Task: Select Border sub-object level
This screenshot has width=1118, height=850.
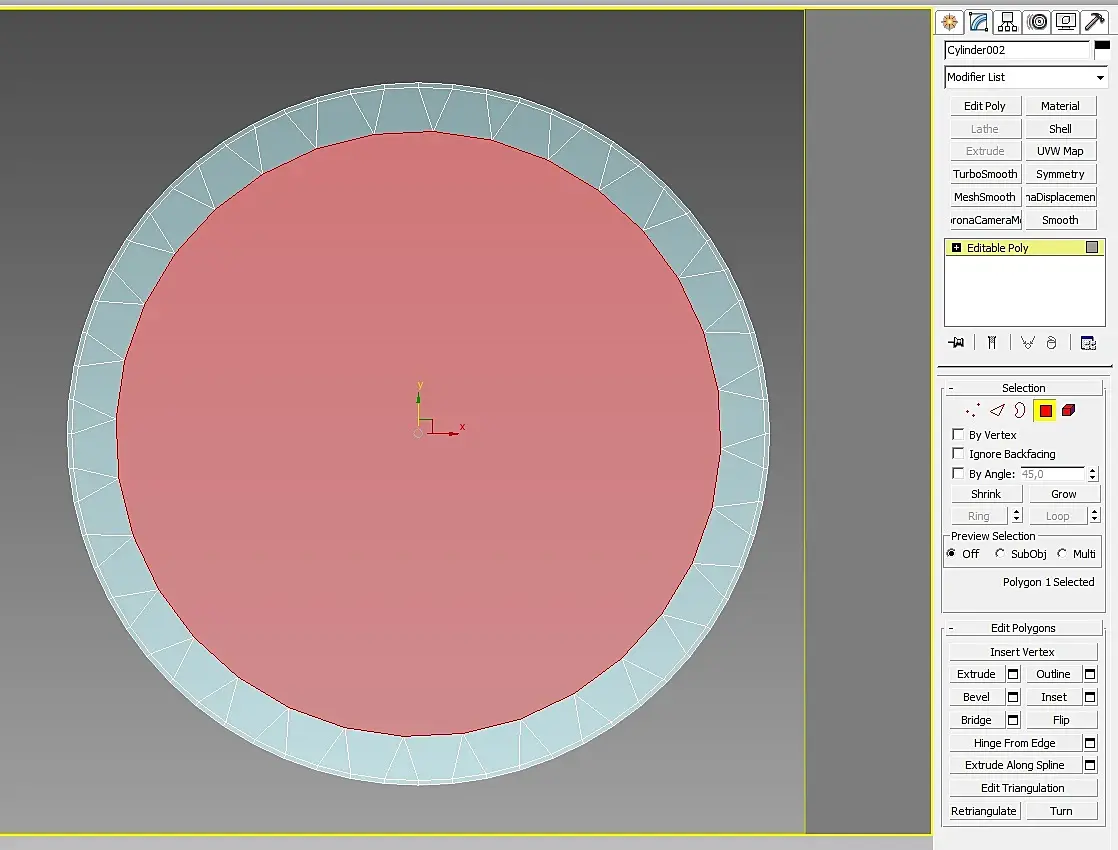Action: click(x=1020, y=410)
